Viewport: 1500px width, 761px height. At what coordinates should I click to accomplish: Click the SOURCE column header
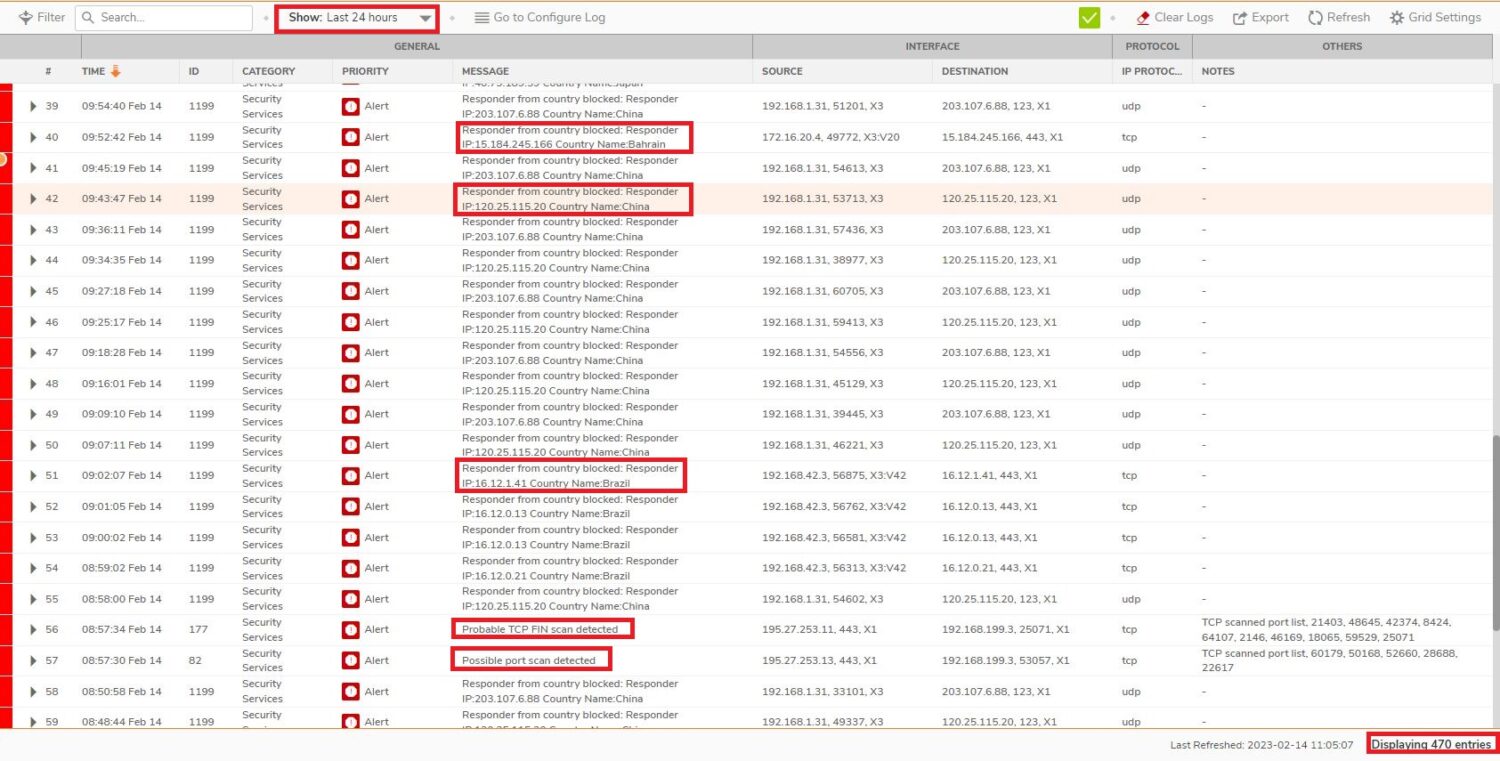click(x=782, y=71)
